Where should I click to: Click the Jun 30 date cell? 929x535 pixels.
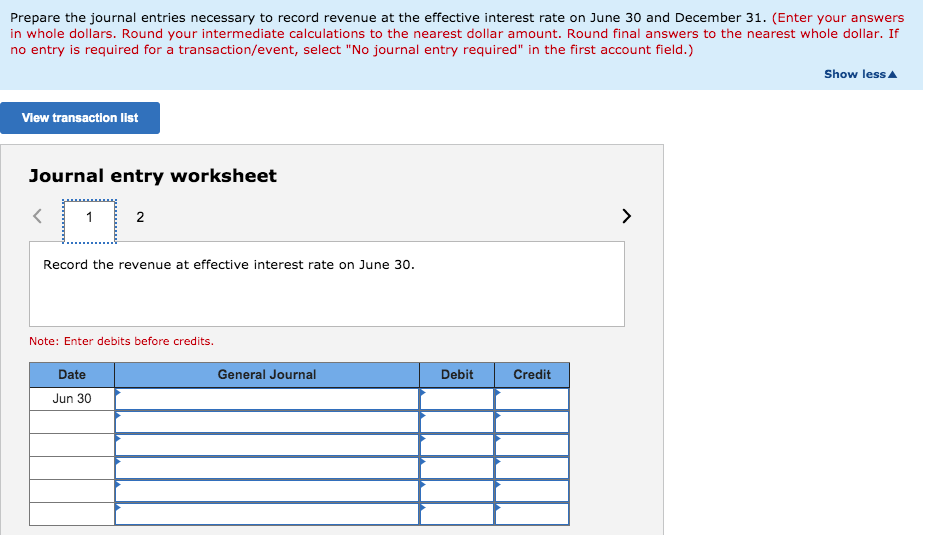click(72, 399)
